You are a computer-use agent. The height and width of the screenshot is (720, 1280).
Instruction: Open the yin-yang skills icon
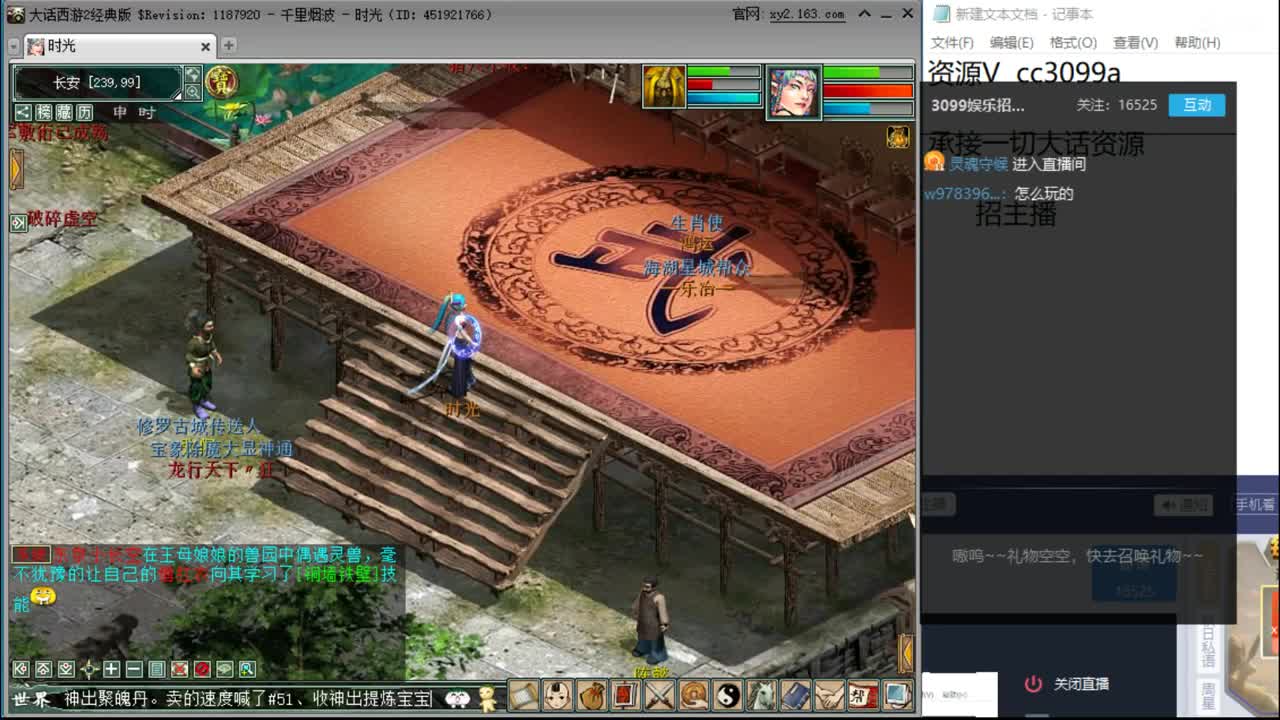(728, 695)
